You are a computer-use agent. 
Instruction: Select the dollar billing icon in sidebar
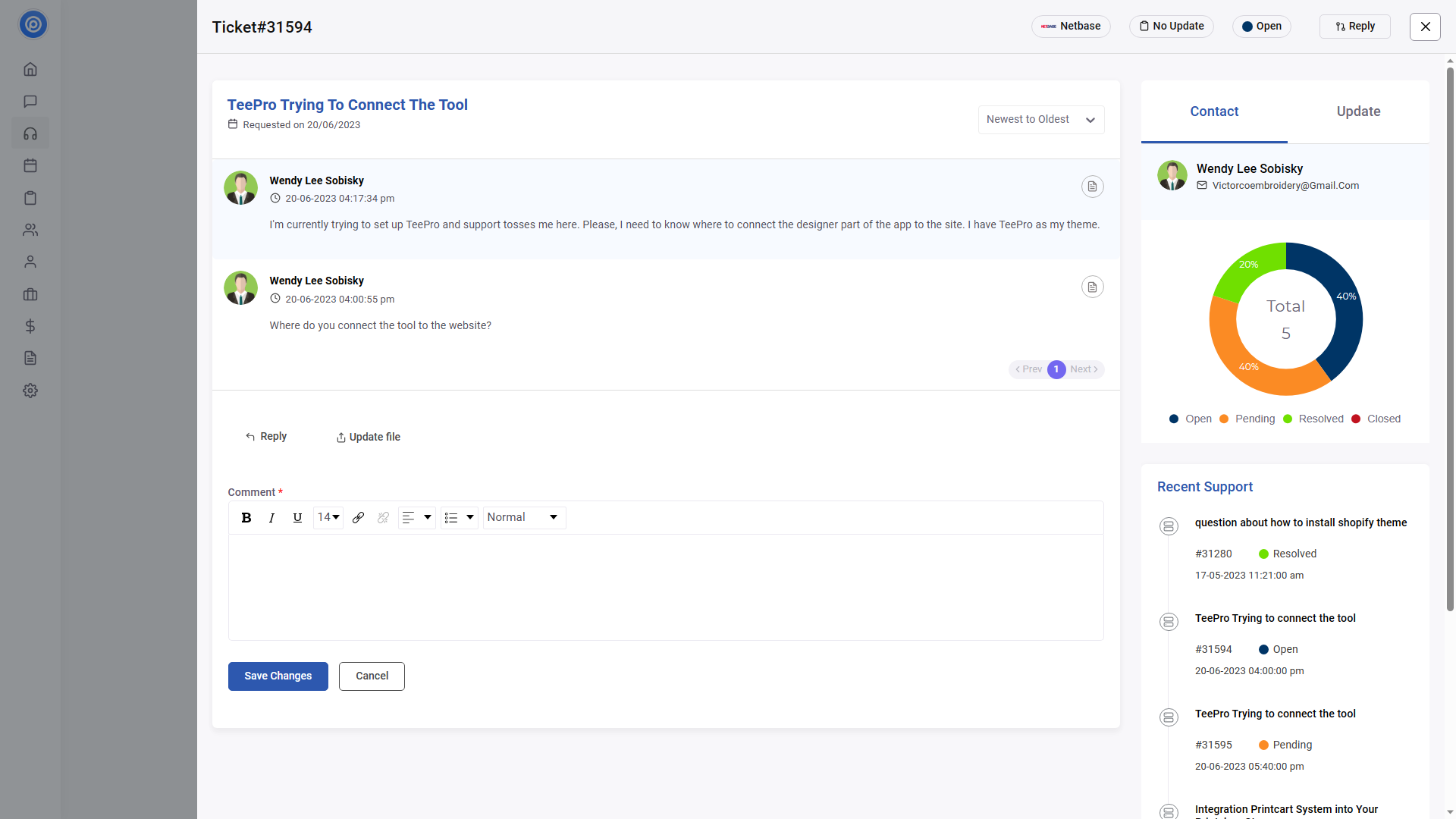coord(30,327)
